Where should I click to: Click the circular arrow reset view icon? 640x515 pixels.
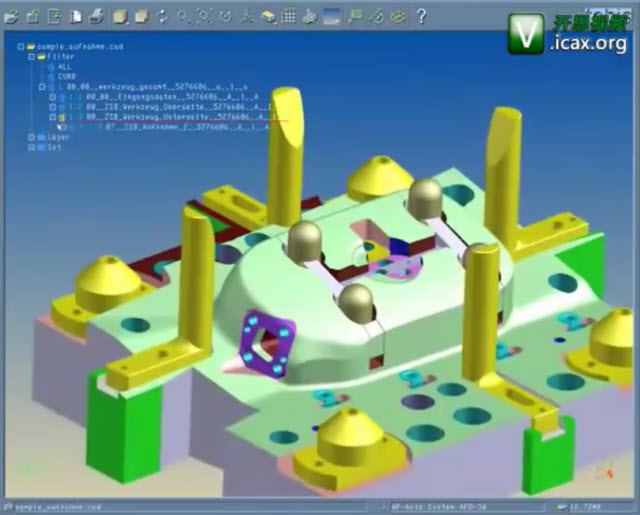coord(225,17)
